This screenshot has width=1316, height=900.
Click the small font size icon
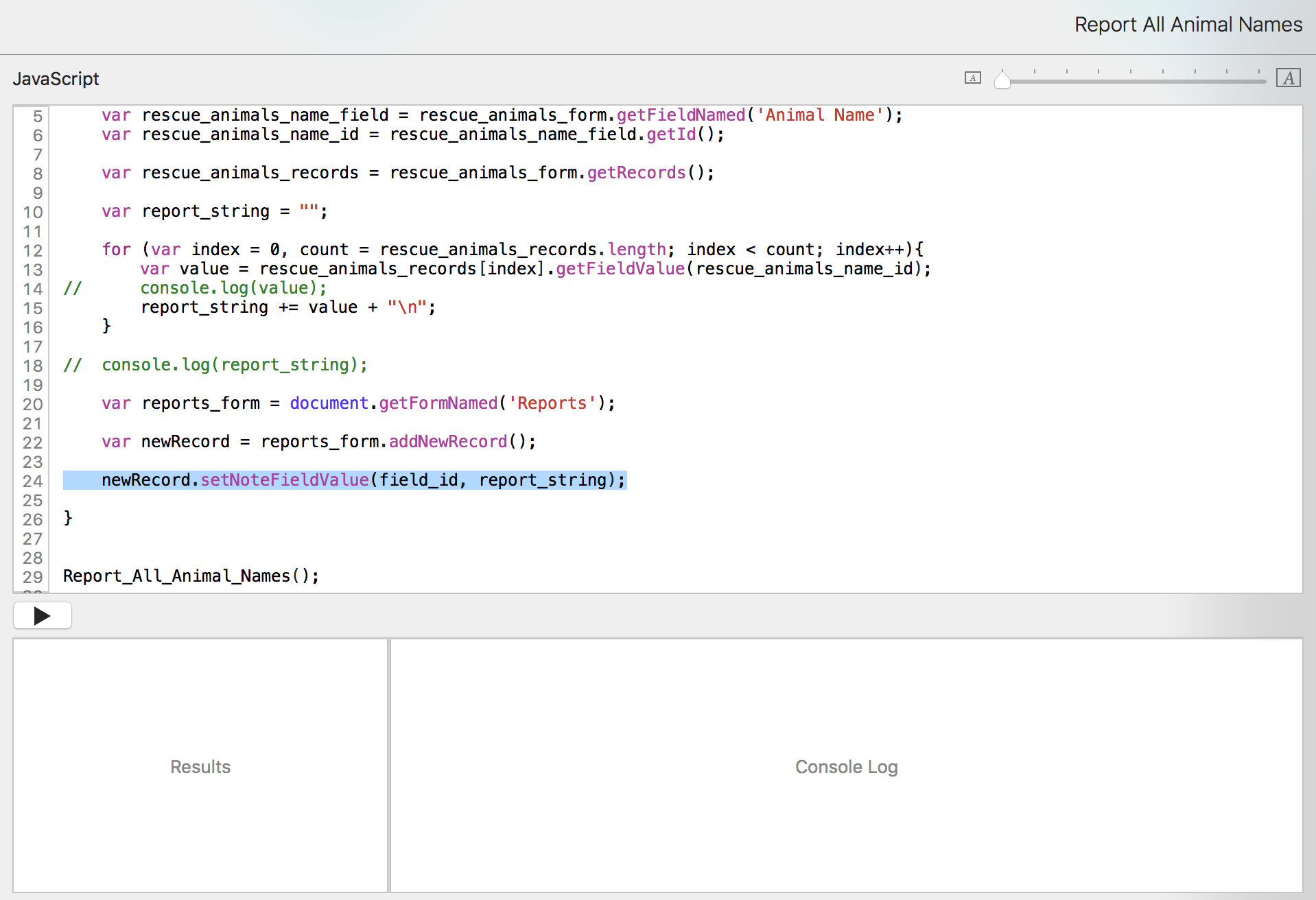click(972, 78)
